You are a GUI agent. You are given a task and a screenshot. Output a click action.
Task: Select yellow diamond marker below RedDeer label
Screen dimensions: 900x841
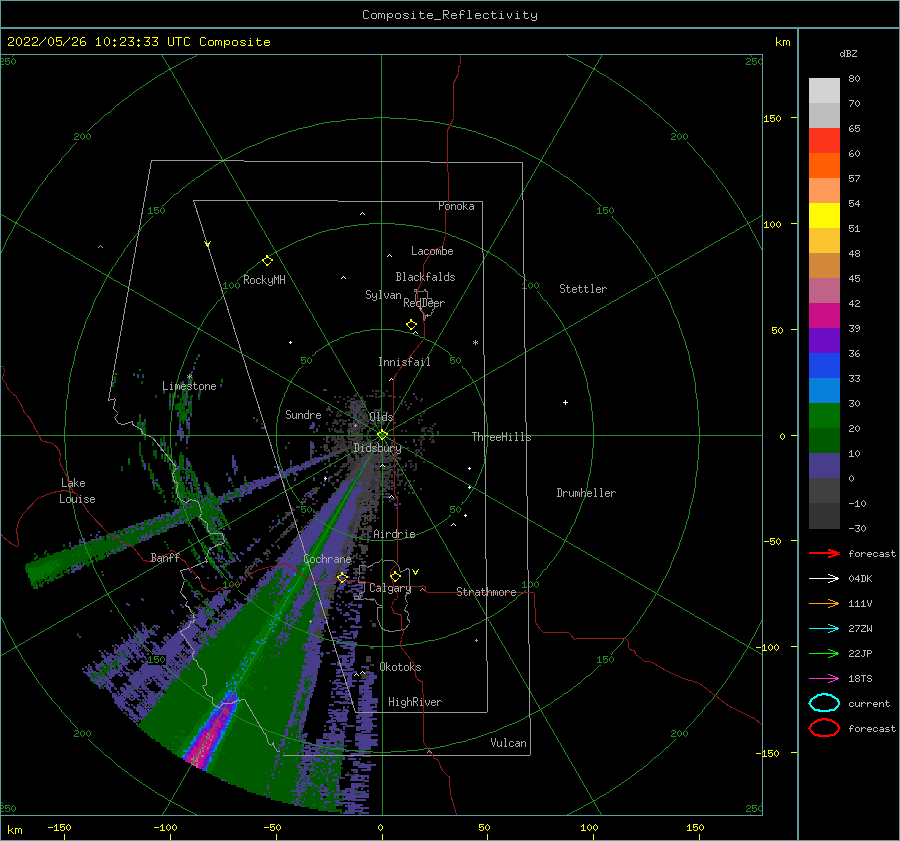pyautogui.click(x=412, y=324)
